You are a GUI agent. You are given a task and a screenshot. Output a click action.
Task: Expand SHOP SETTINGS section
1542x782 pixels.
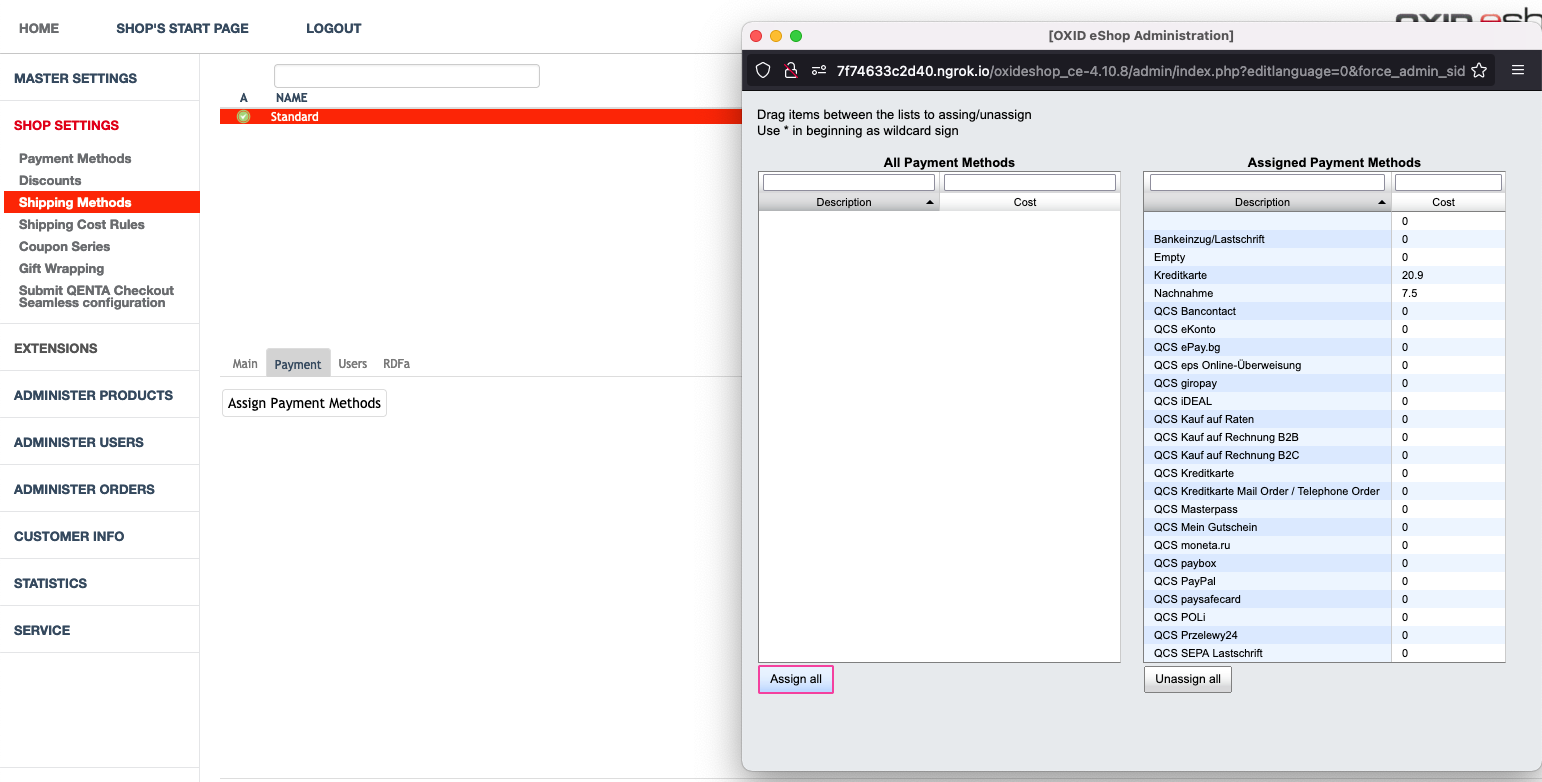66,125
